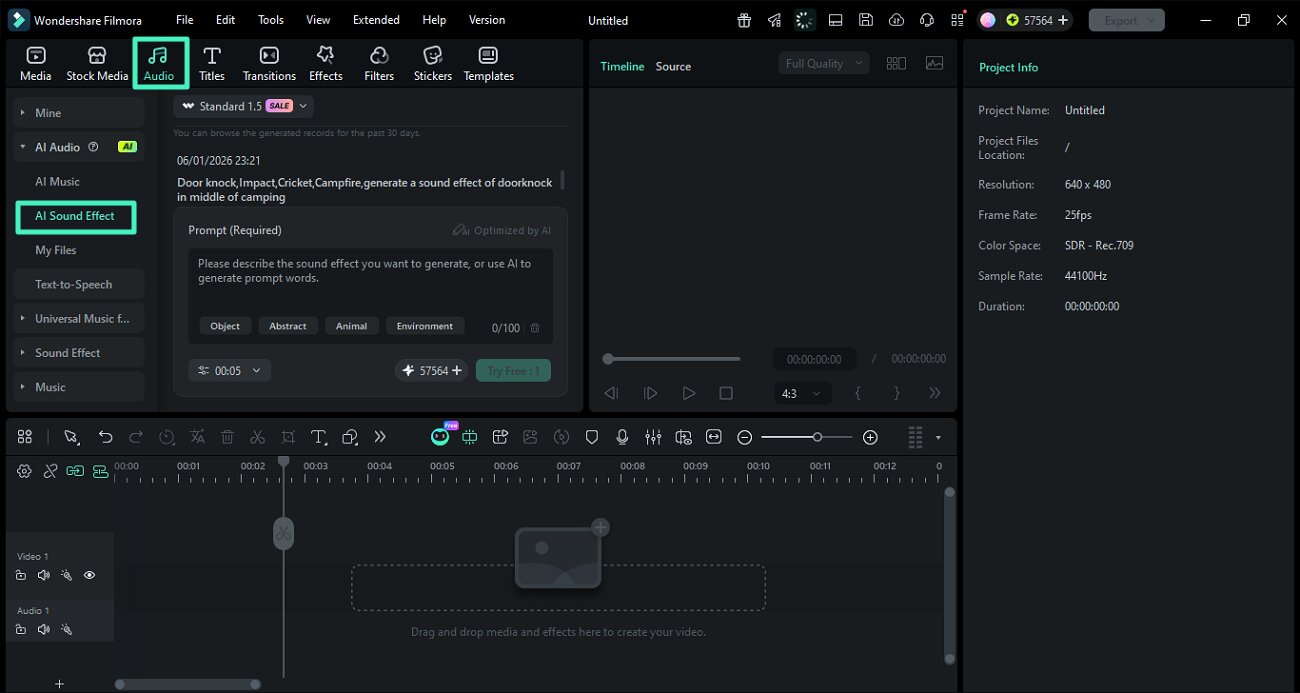The image size is (1300, 693).
Task: Open the Edit menu
Action: [x=226, y=20]
